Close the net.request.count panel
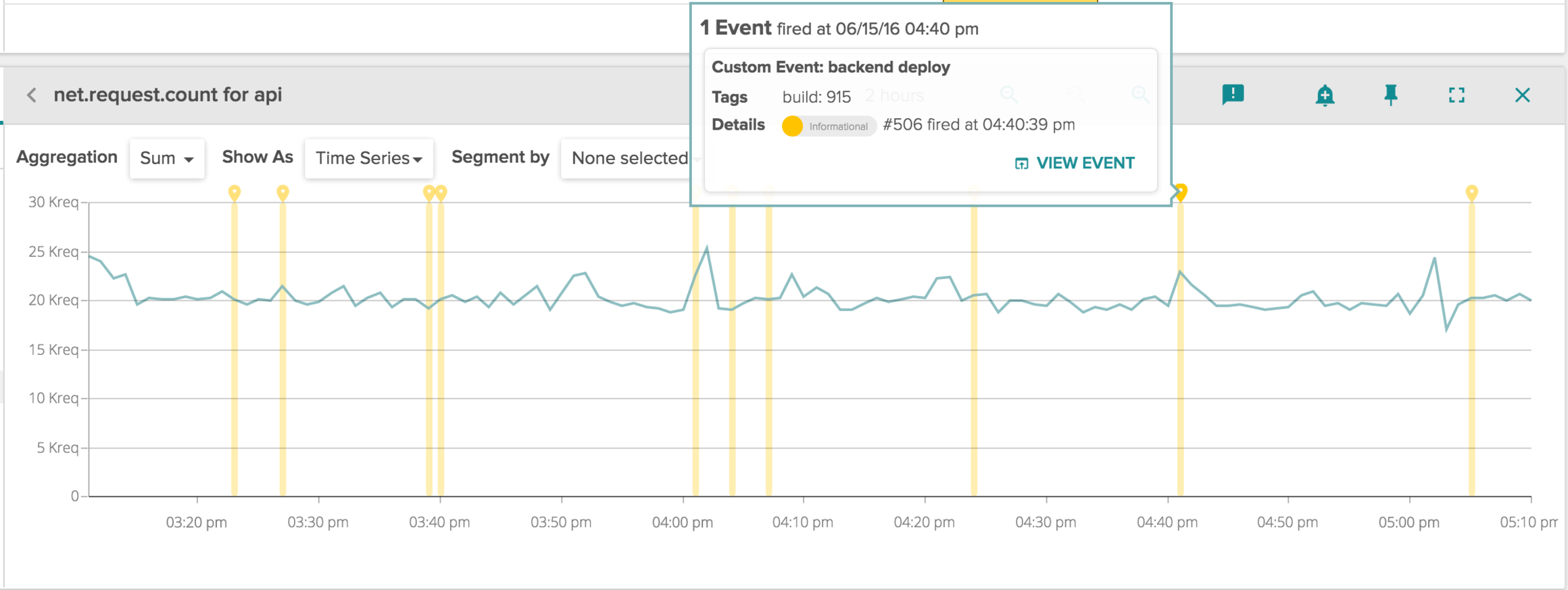This screenshot has width=1568, height=590. click(1522, 95)
